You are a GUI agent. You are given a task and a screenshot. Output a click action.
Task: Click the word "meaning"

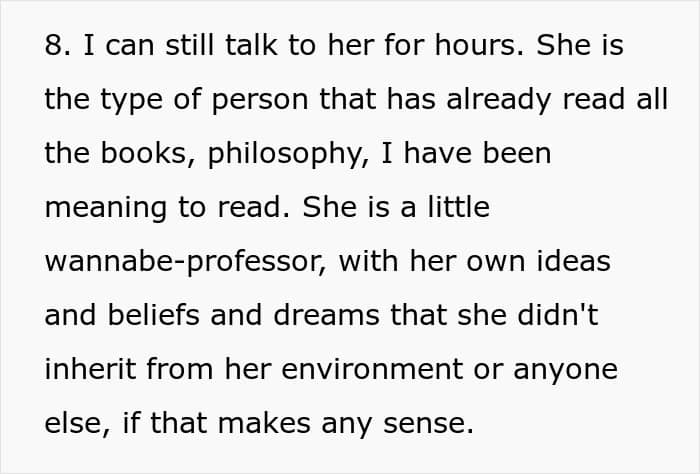click(x=106, y=209)
